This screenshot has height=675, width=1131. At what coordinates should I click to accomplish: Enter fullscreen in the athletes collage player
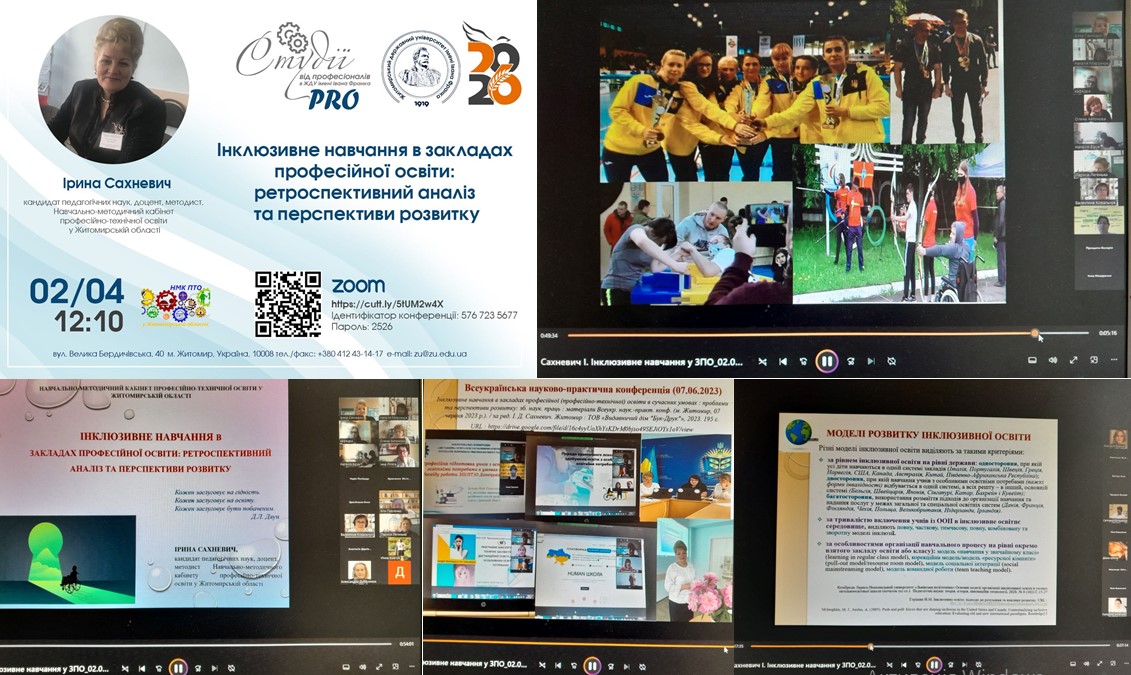point(1074,361)
